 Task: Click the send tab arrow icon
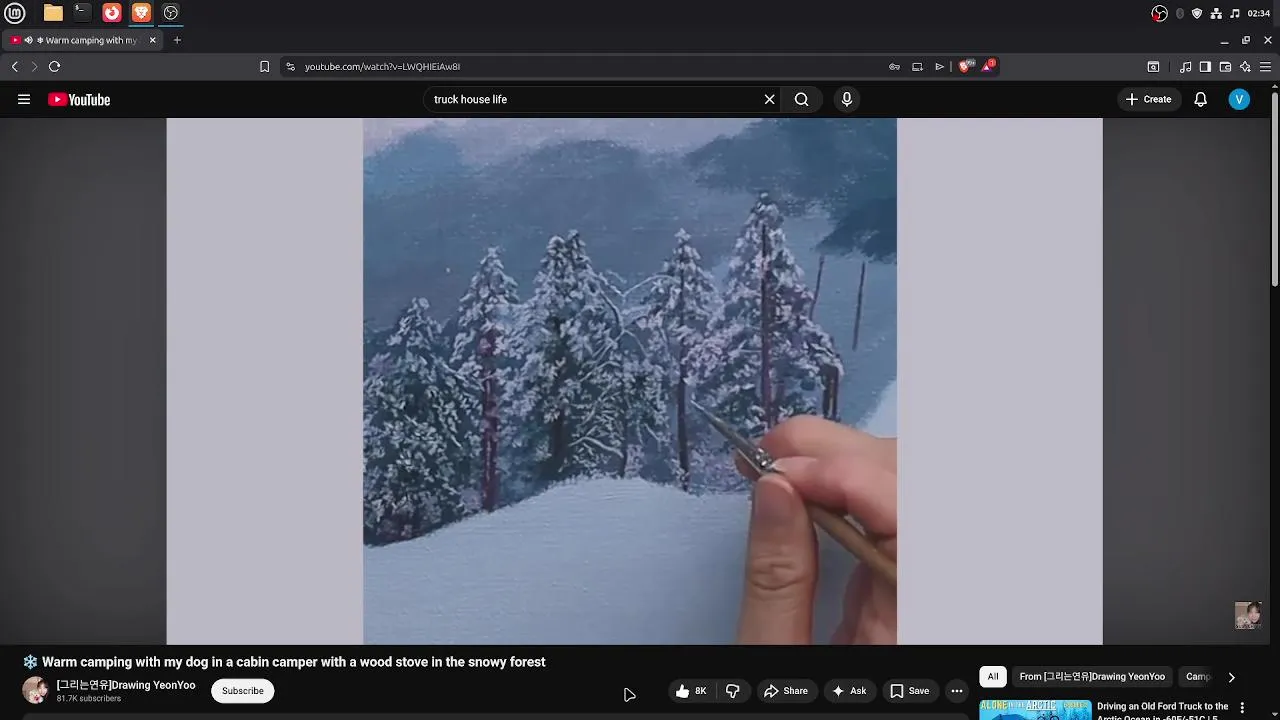[939, 66]
